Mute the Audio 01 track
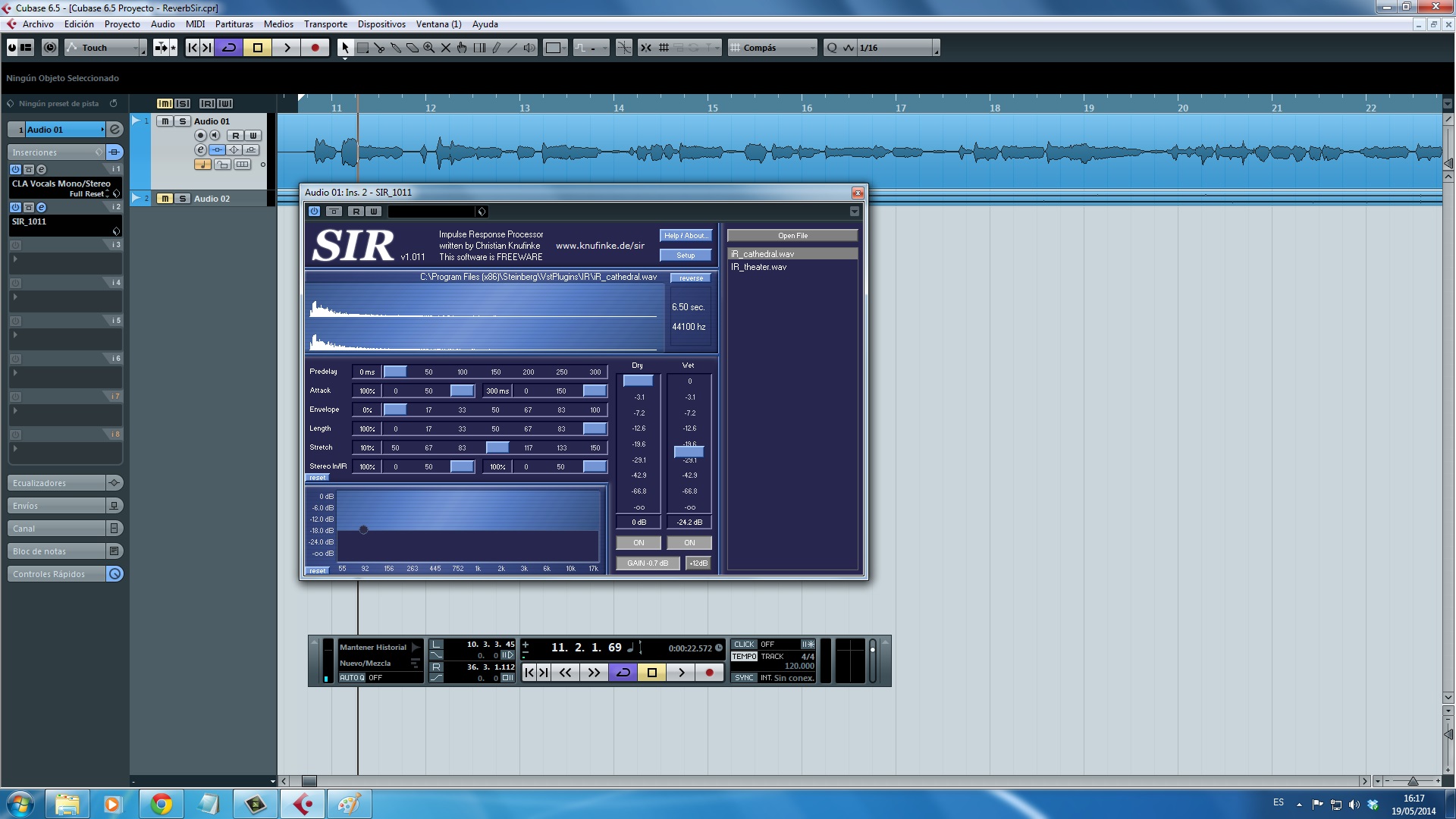1456x819 pixels. tap(165, 121)
